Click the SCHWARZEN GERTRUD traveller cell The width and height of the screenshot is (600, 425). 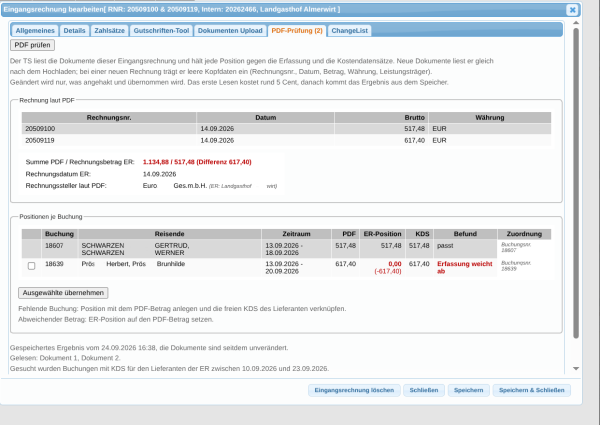pos(170,249)
